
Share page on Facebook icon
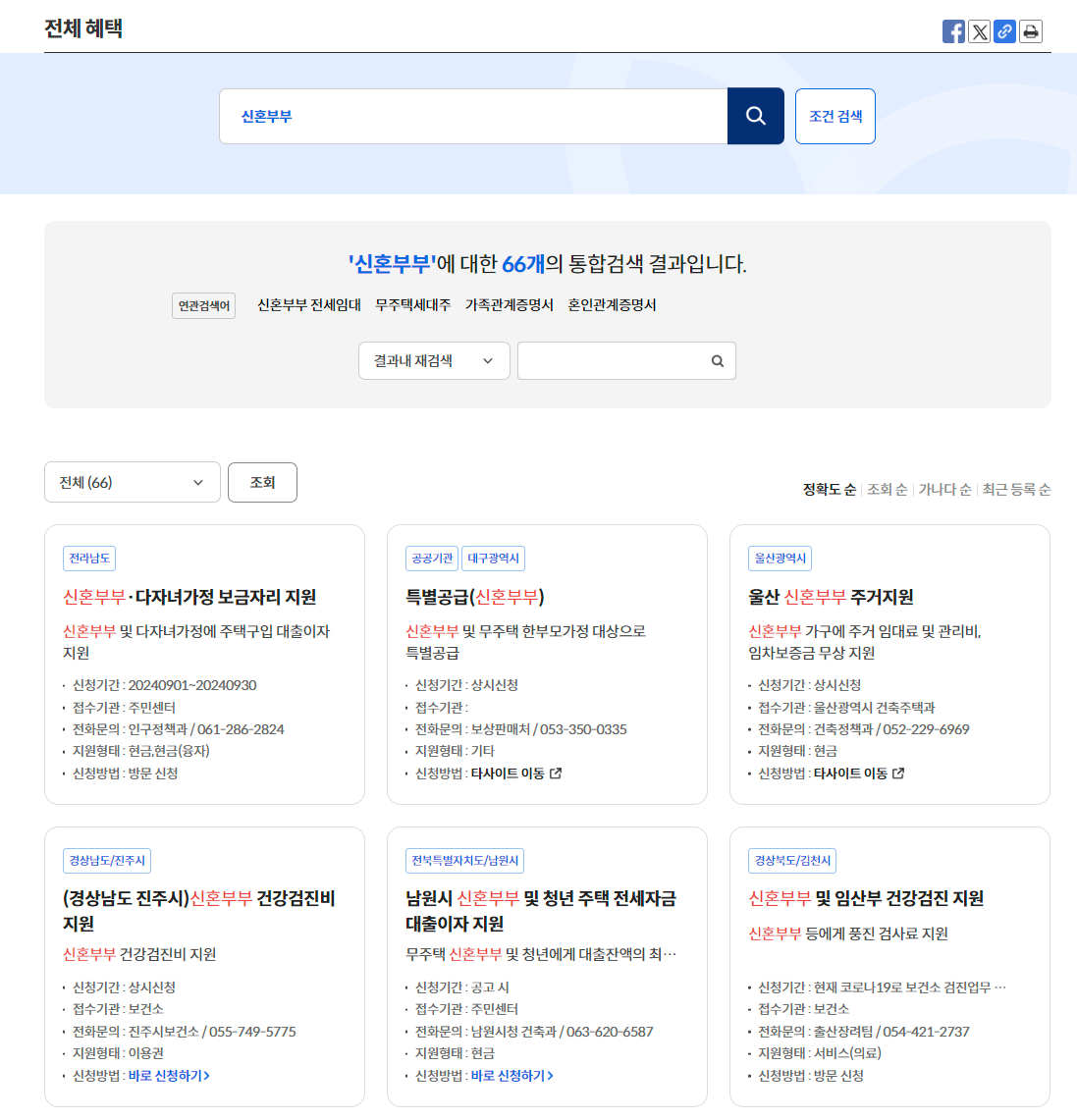pyautogui.click(x=952, y=31)
